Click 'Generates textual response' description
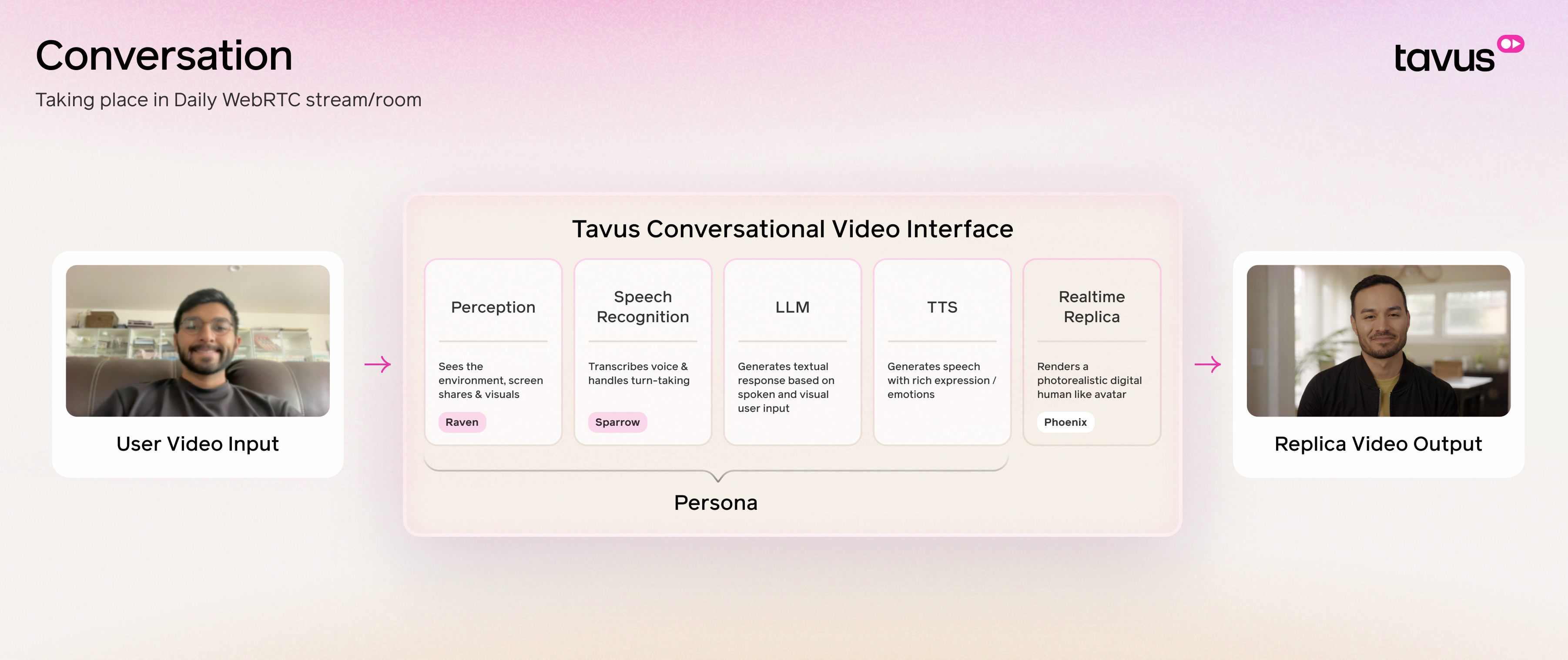 tap(786, 387)
